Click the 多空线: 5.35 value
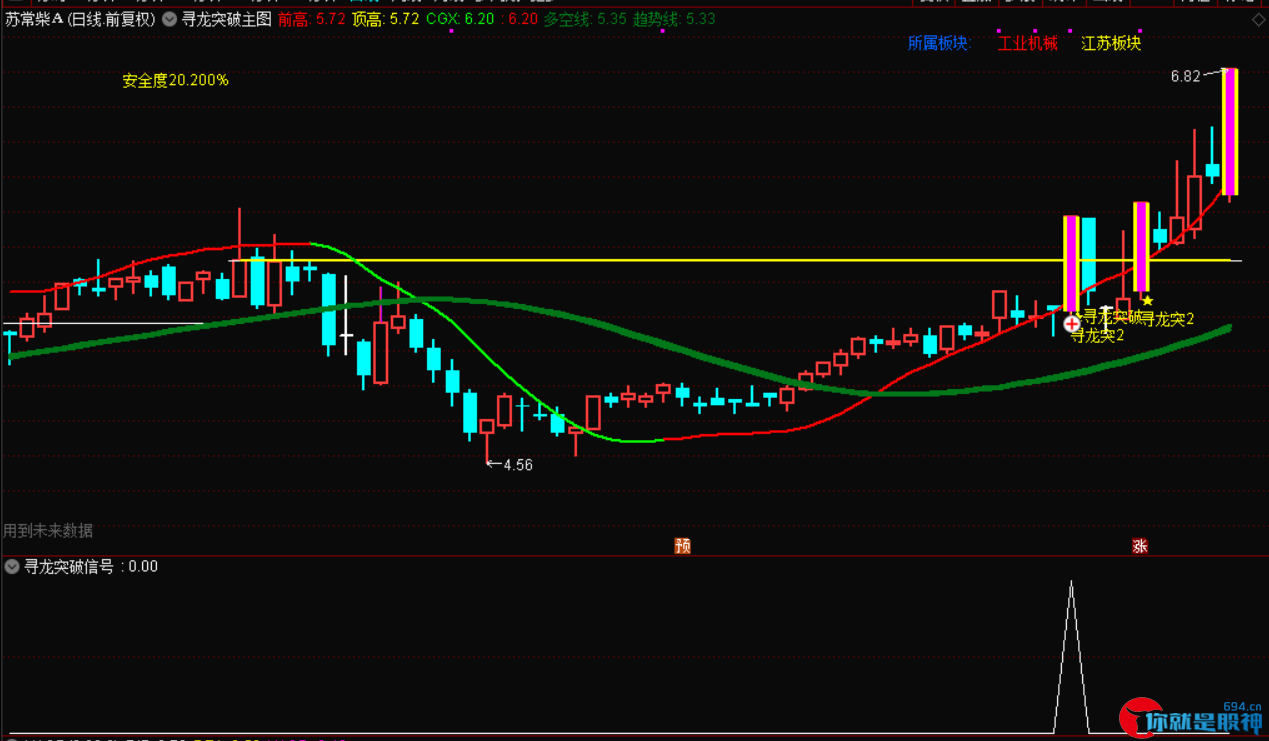 click(x=585, y=19)
